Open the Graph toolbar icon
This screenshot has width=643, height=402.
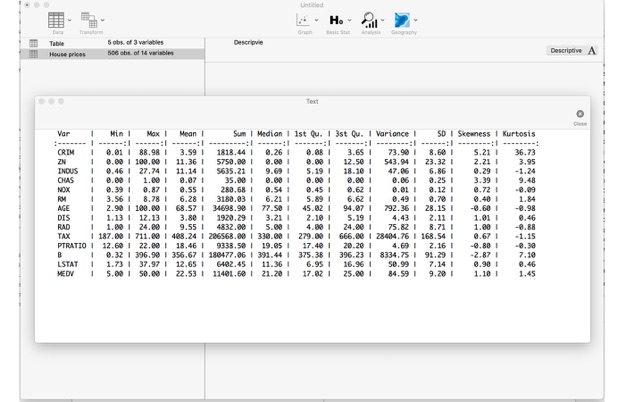click(303, 20)
